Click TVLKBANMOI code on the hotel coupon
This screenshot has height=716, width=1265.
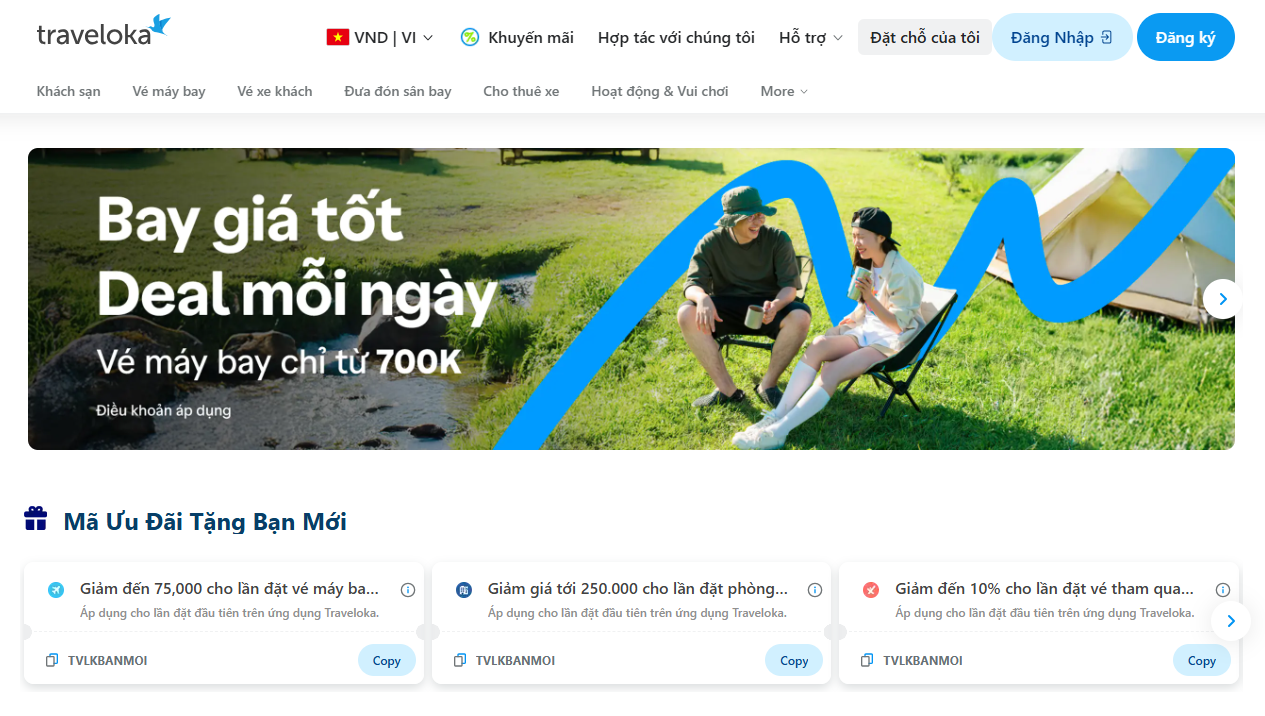point(515,661)
